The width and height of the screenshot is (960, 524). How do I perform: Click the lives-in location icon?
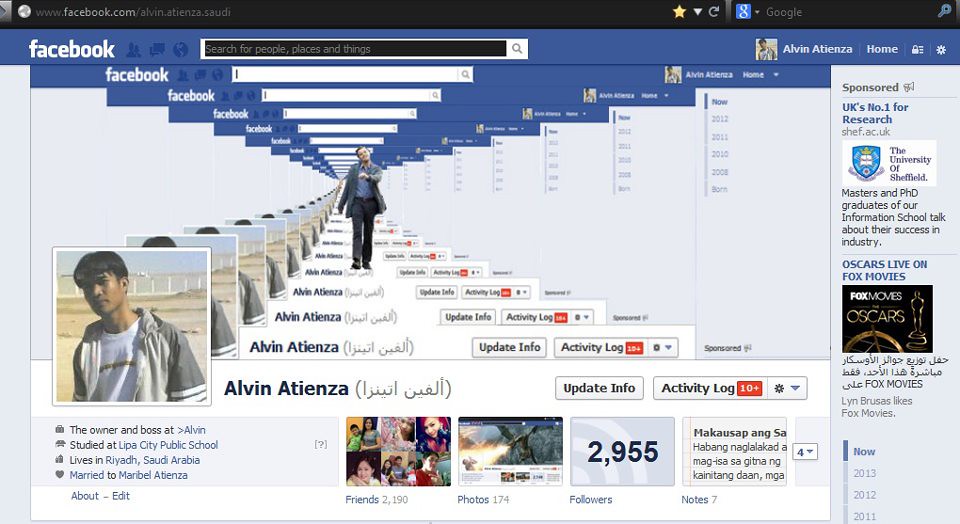pos(59,459)
